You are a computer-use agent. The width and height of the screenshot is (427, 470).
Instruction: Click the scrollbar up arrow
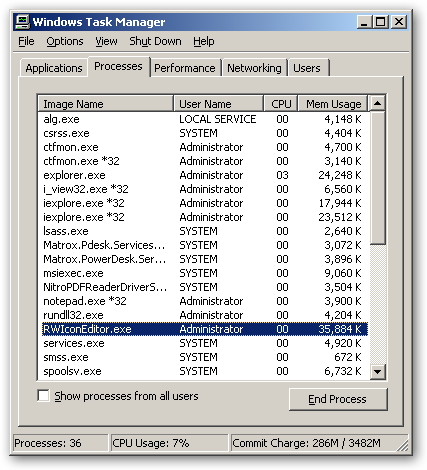[x=377, y=104]
